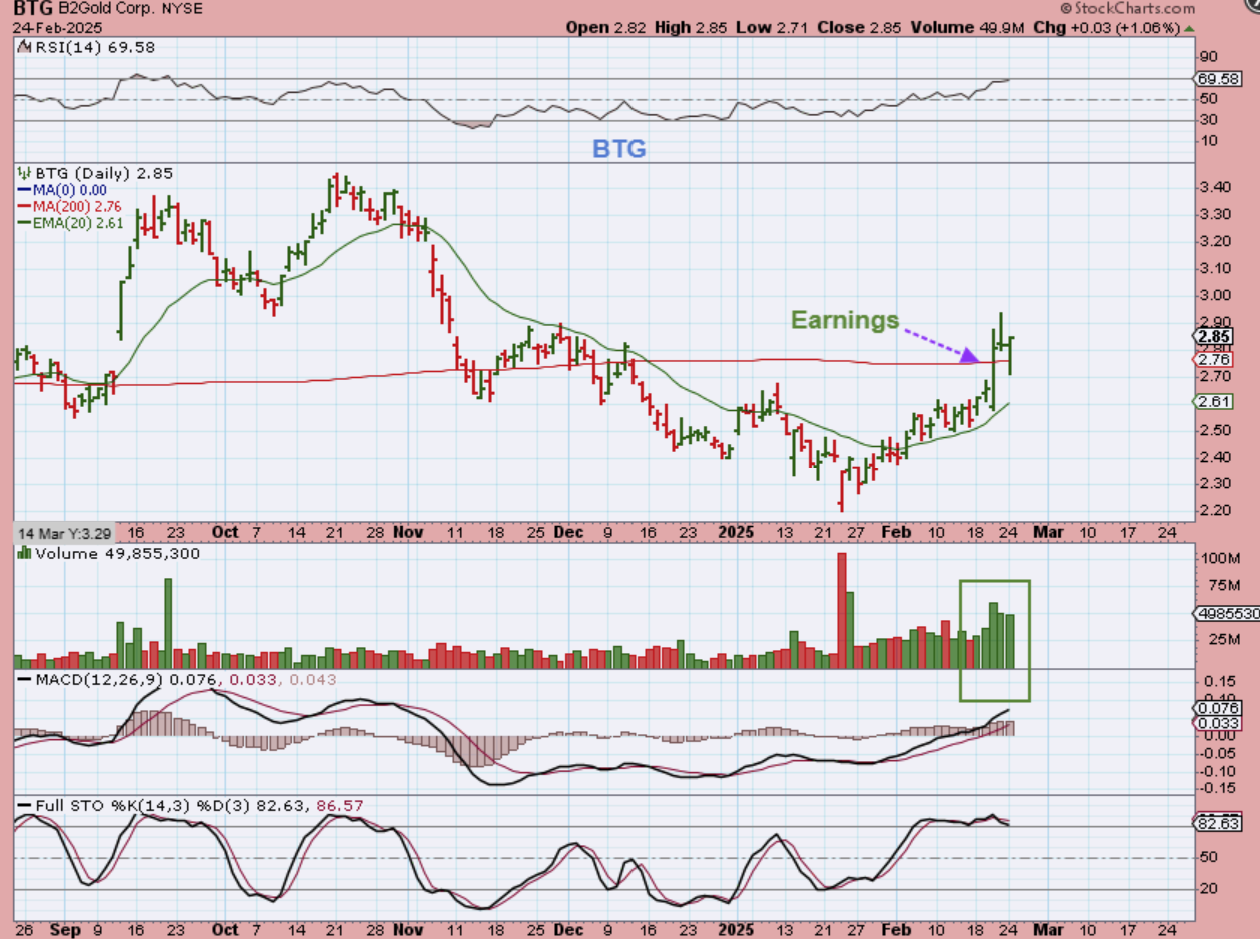
Task: Select the Open 2.82 value in header
Action: [x=606, y=27]
